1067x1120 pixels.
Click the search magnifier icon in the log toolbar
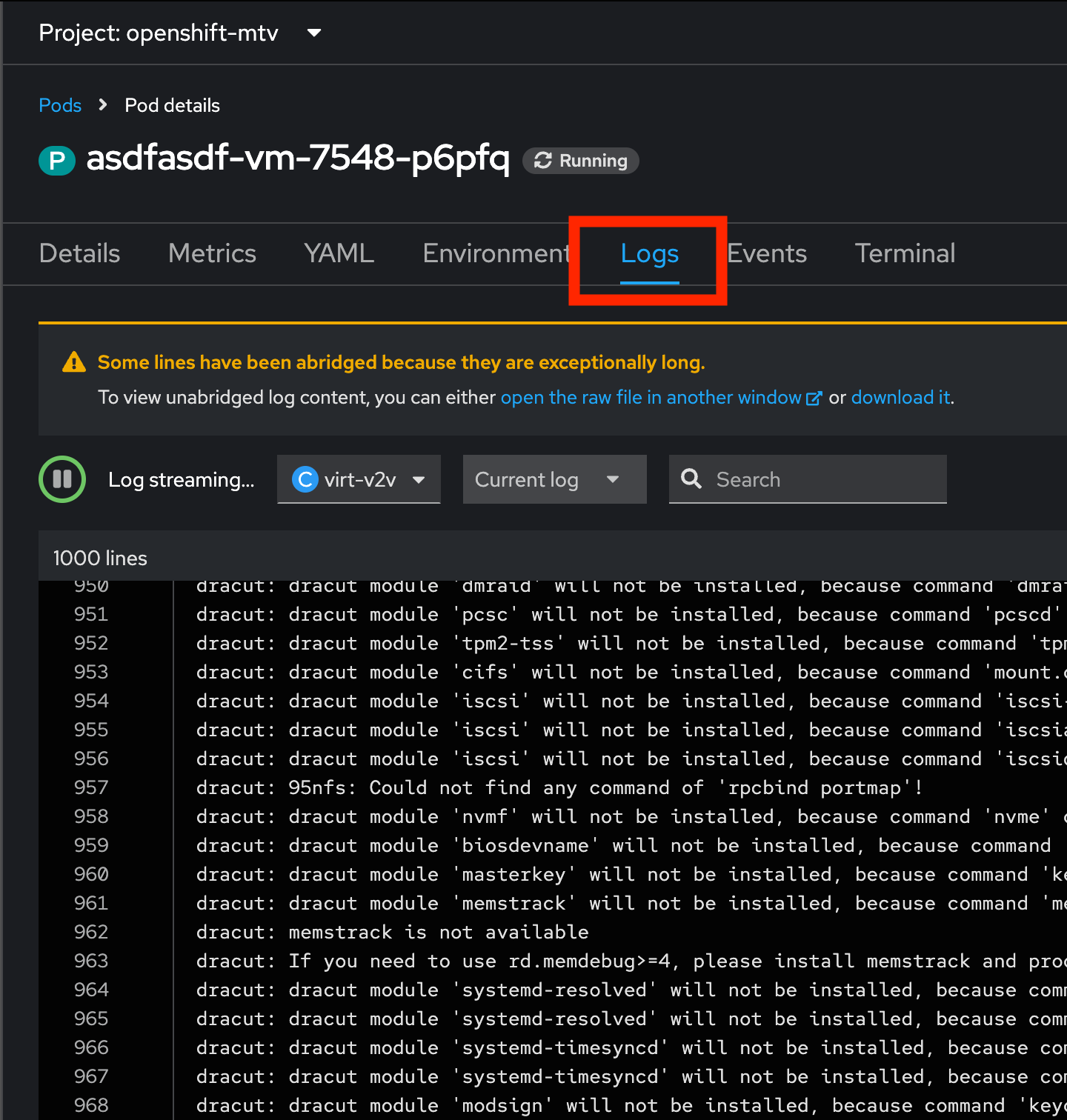pyautogui.click(x=691, y=479)
